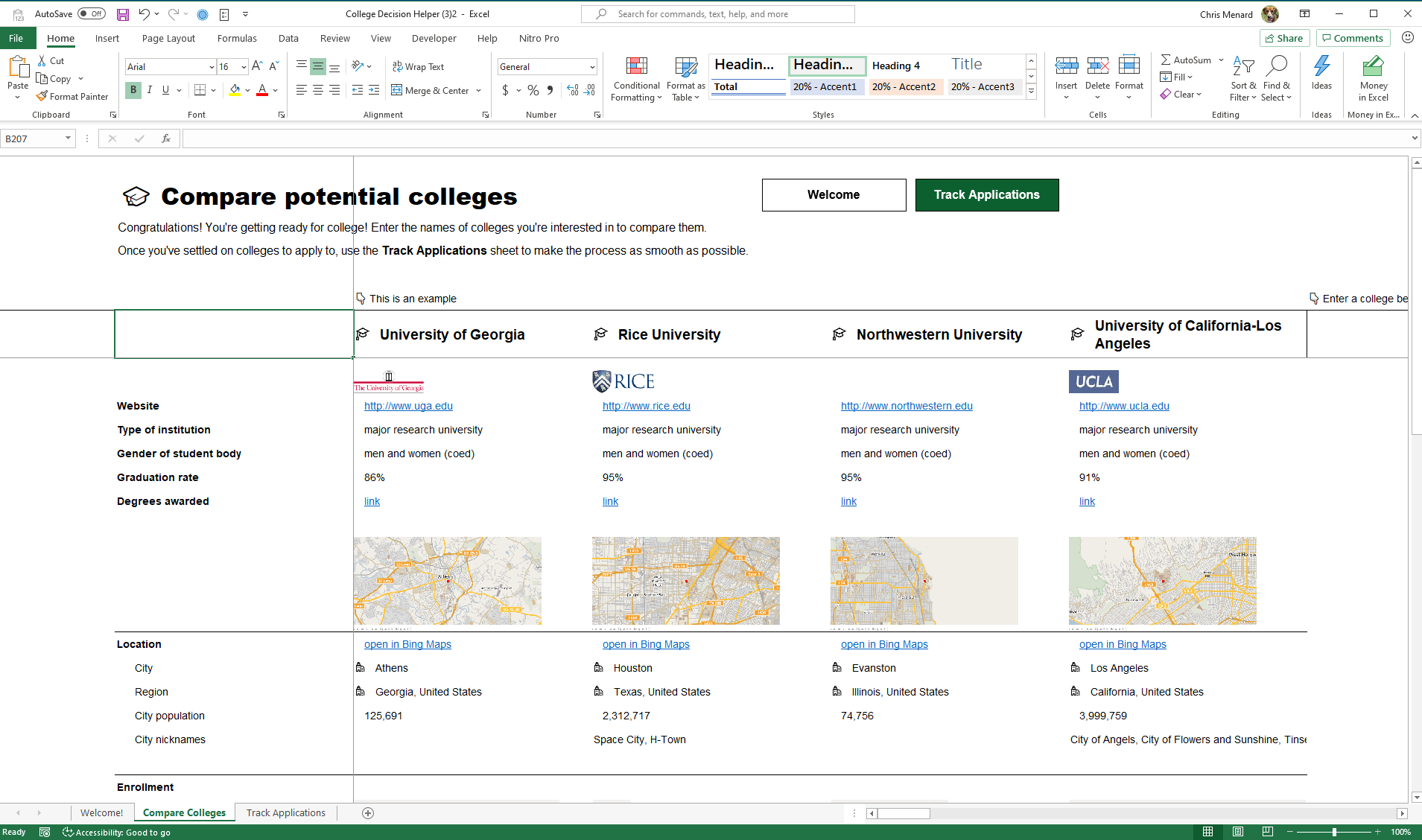This screenshot has width=1422, height=840.
Task: Click the Money in Excel icon
Action: click(1373, 67)
